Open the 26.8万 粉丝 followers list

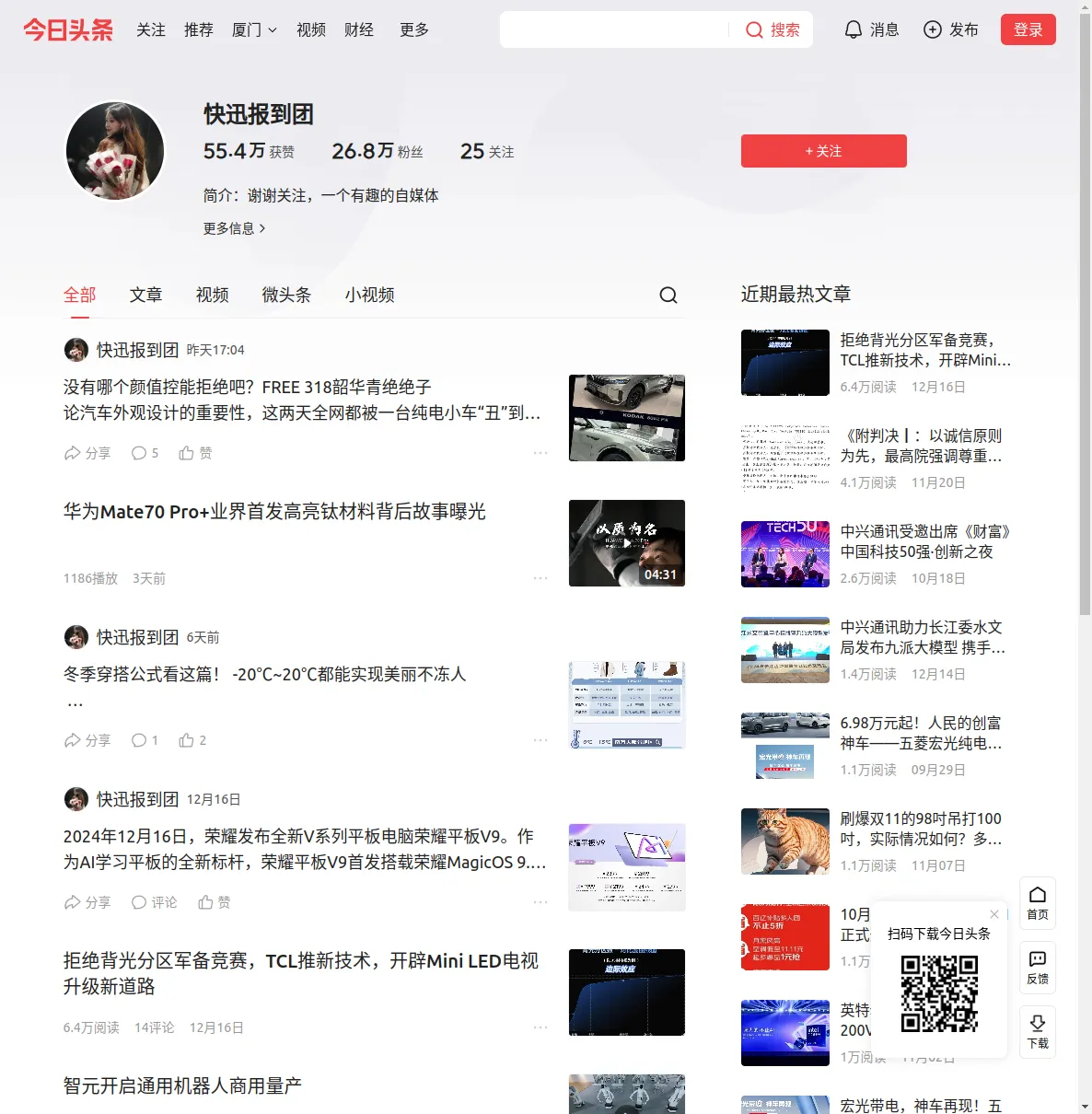click(378, 151)
